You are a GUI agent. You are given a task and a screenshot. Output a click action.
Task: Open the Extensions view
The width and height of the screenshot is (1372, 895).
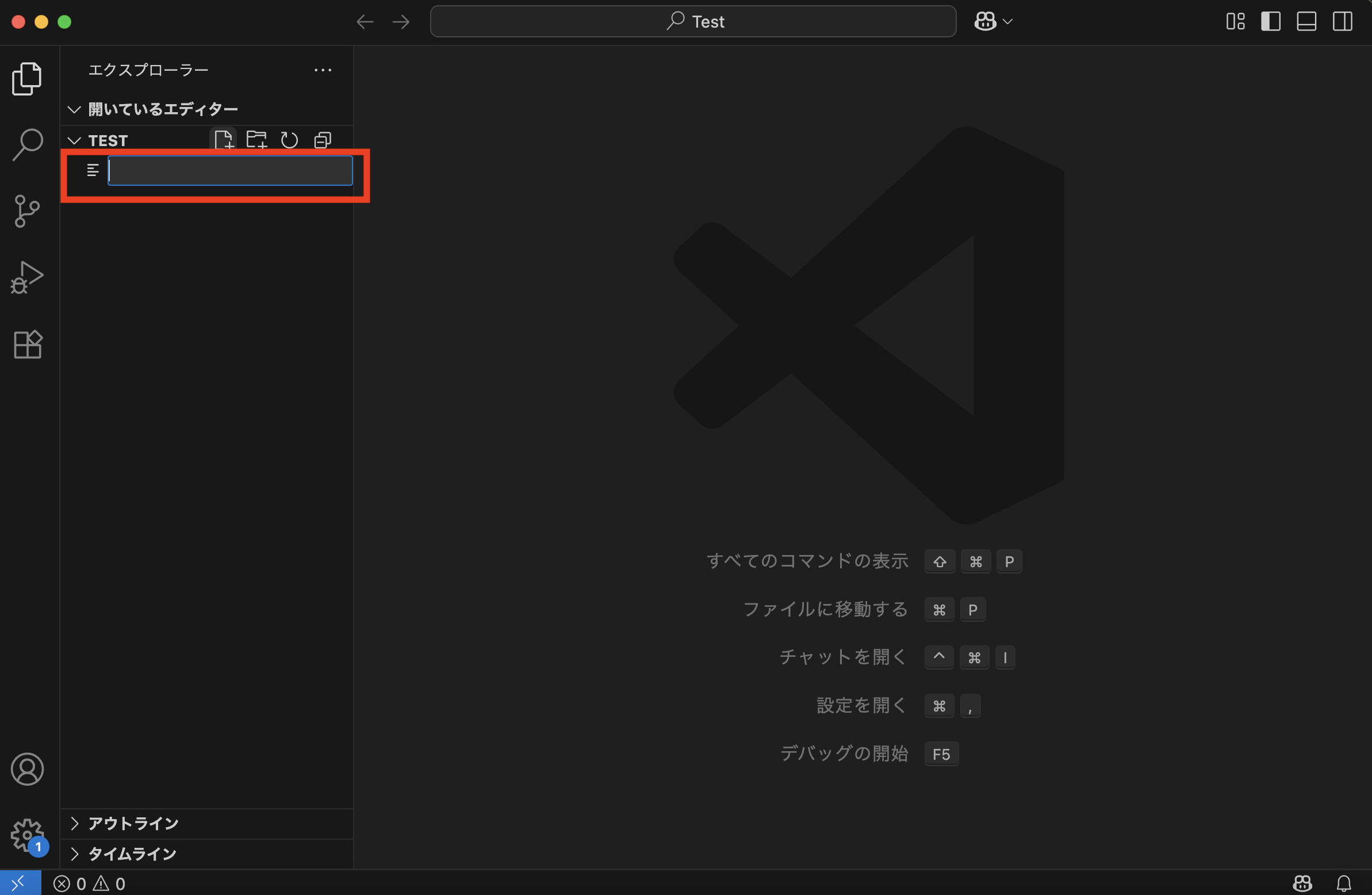point(26,345)
